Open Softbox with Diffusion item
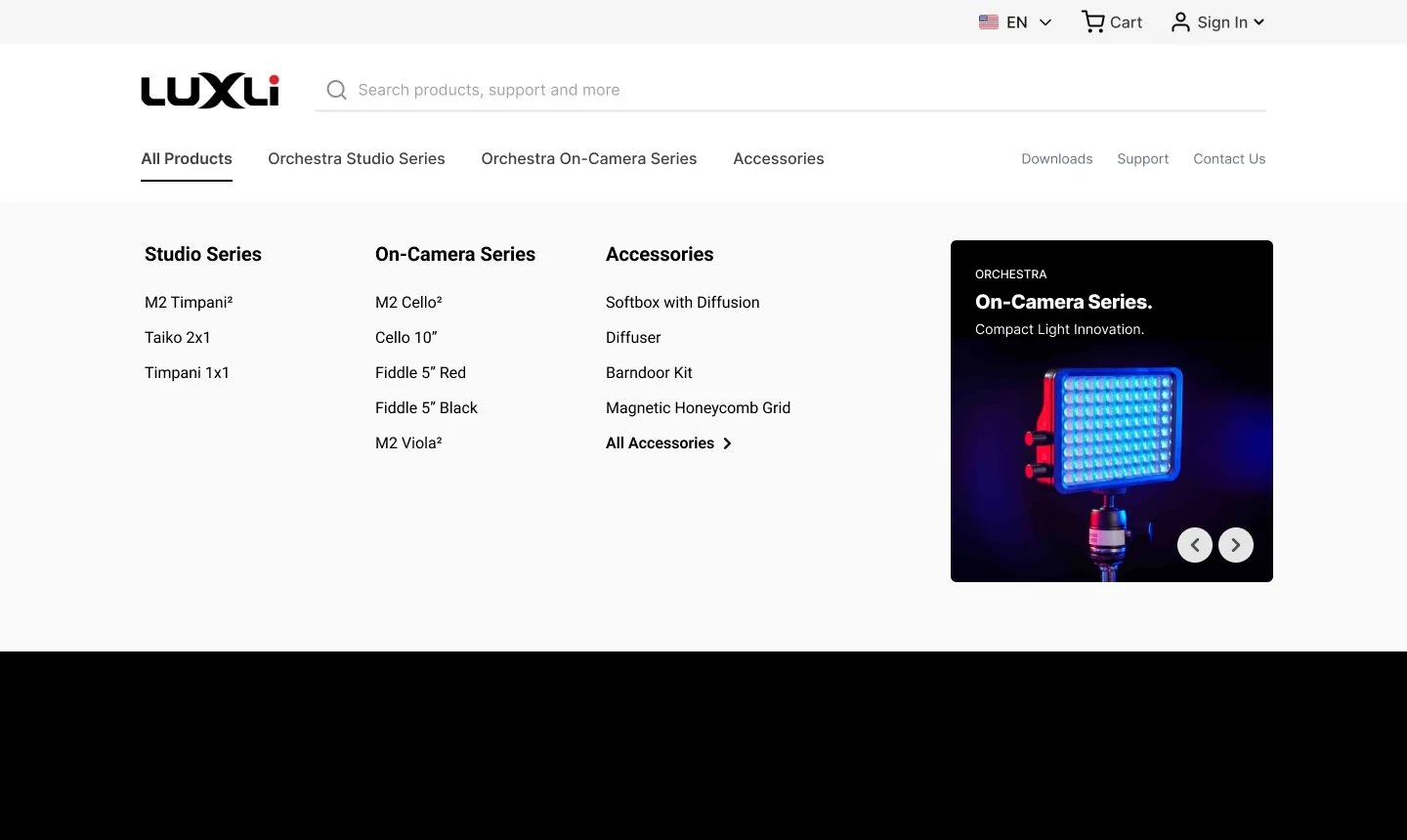 [x=683, y=302]
